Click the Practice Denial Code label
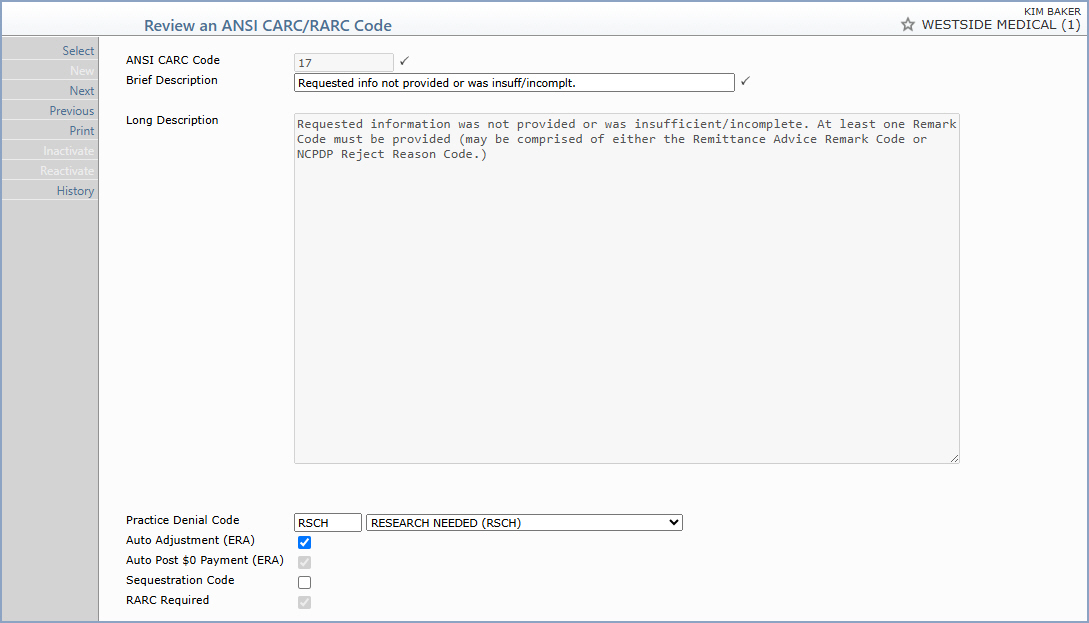 [x=183, y=520]
